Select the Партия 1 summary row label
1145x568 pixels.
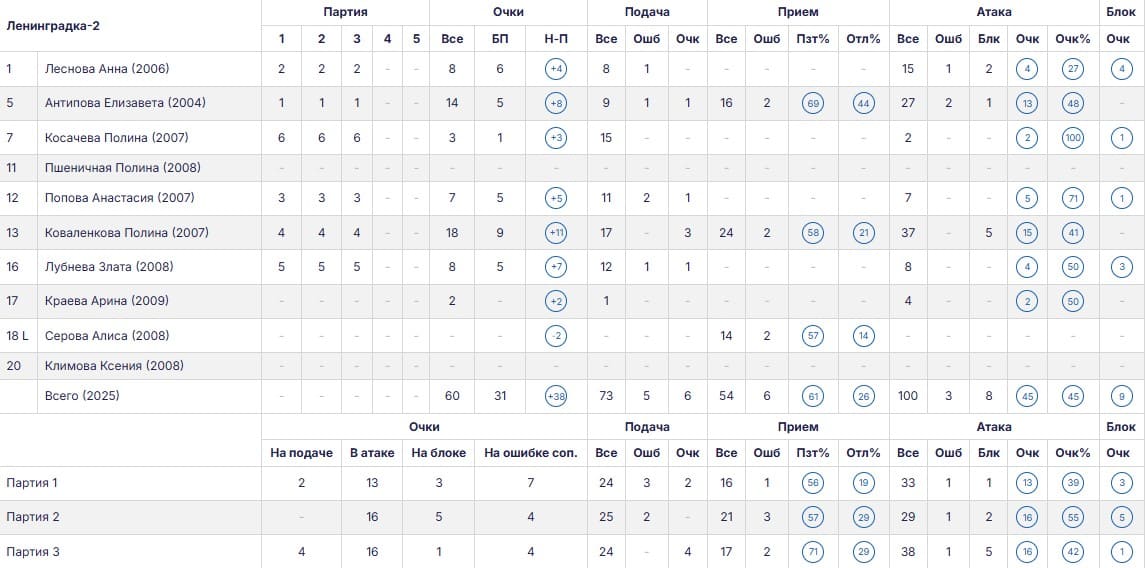[32, 483]
